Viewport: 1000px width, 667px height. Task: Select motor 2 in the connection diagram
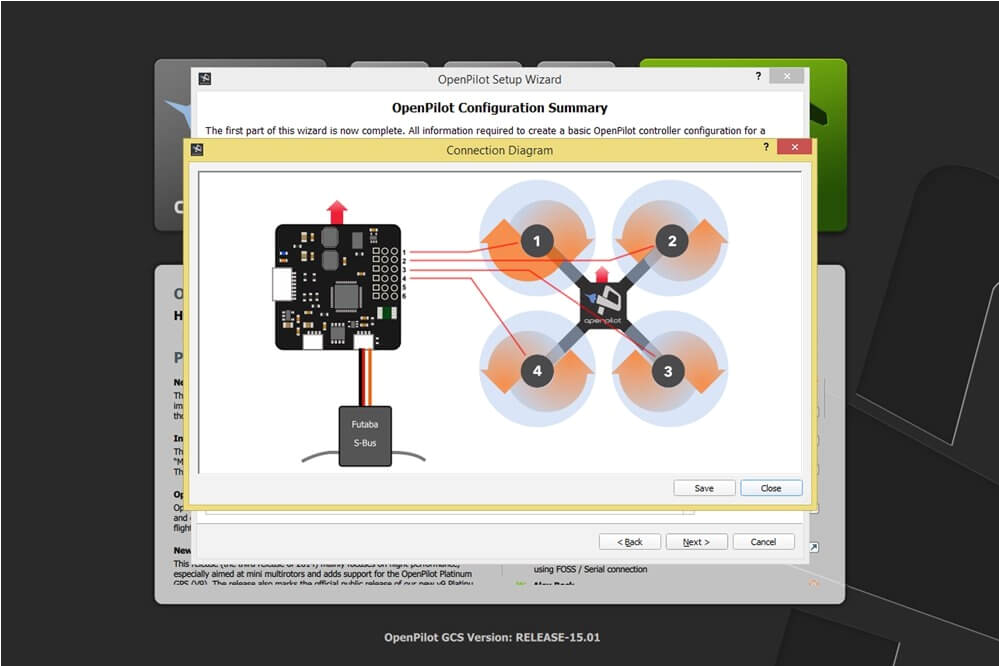670,241
